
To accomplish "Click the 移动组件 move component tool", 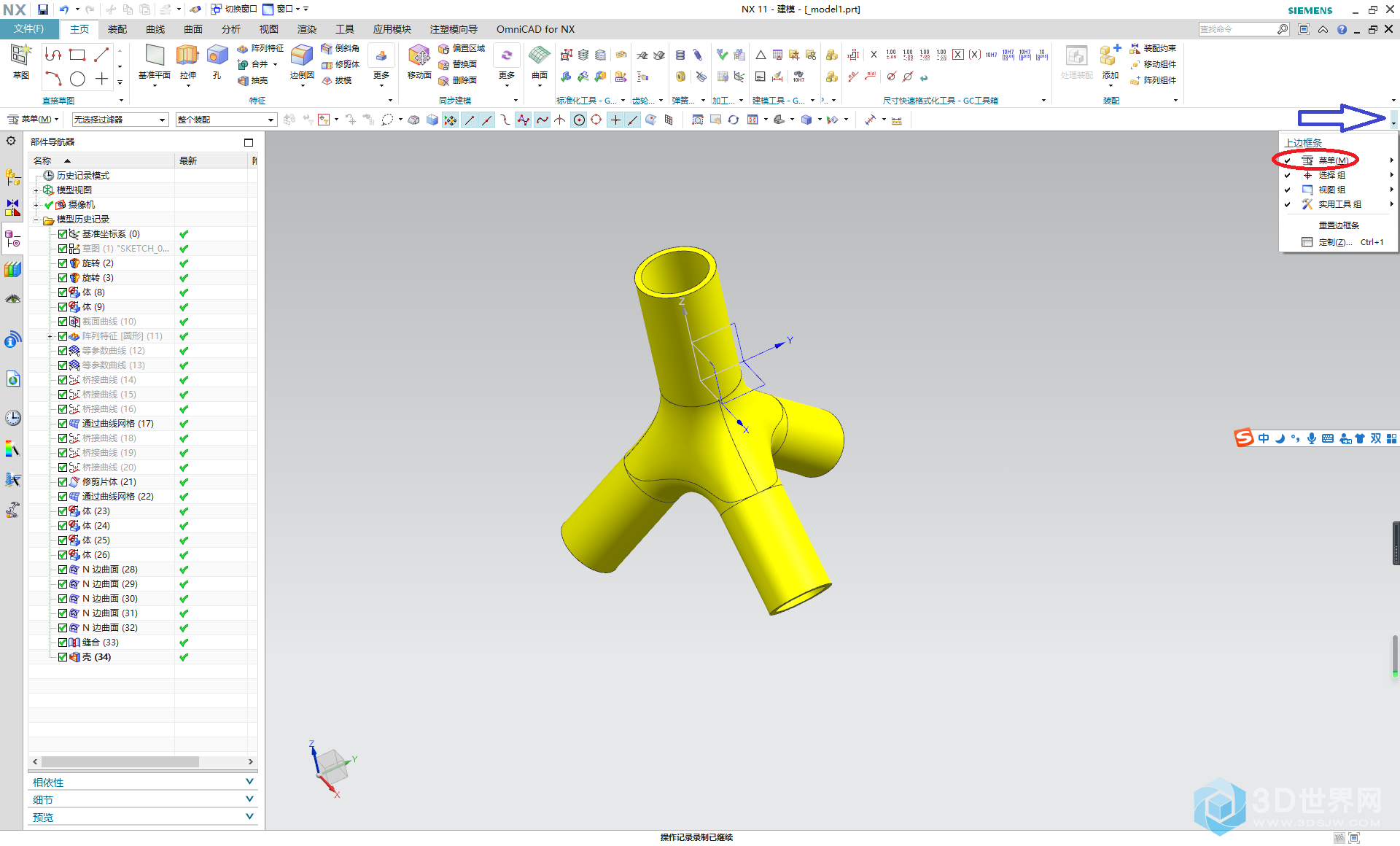I will pyautogui.click(x=1153, y=64).
